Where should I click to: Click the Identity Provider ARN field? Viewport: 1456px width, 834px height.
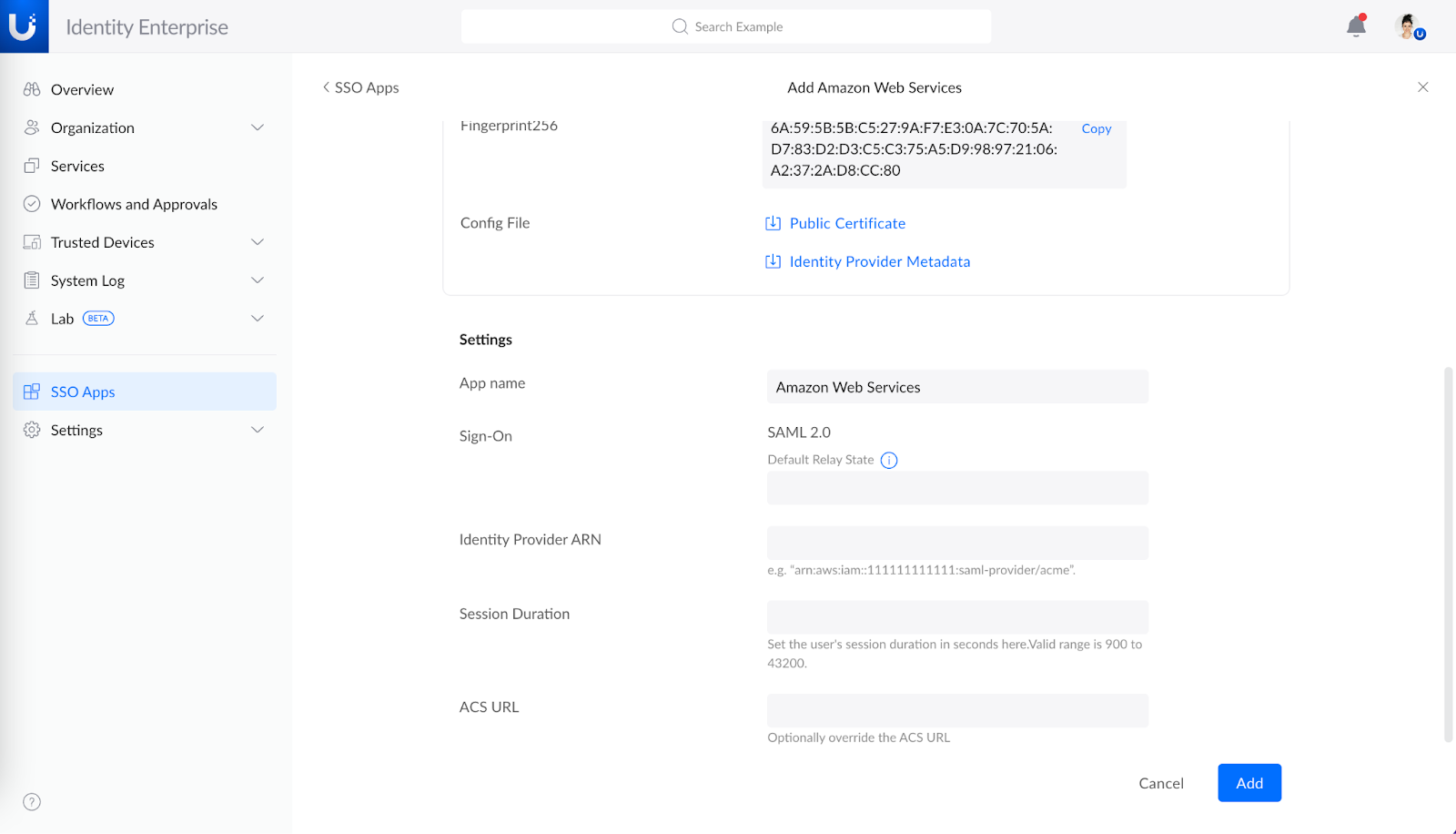(x=957, y=543)
